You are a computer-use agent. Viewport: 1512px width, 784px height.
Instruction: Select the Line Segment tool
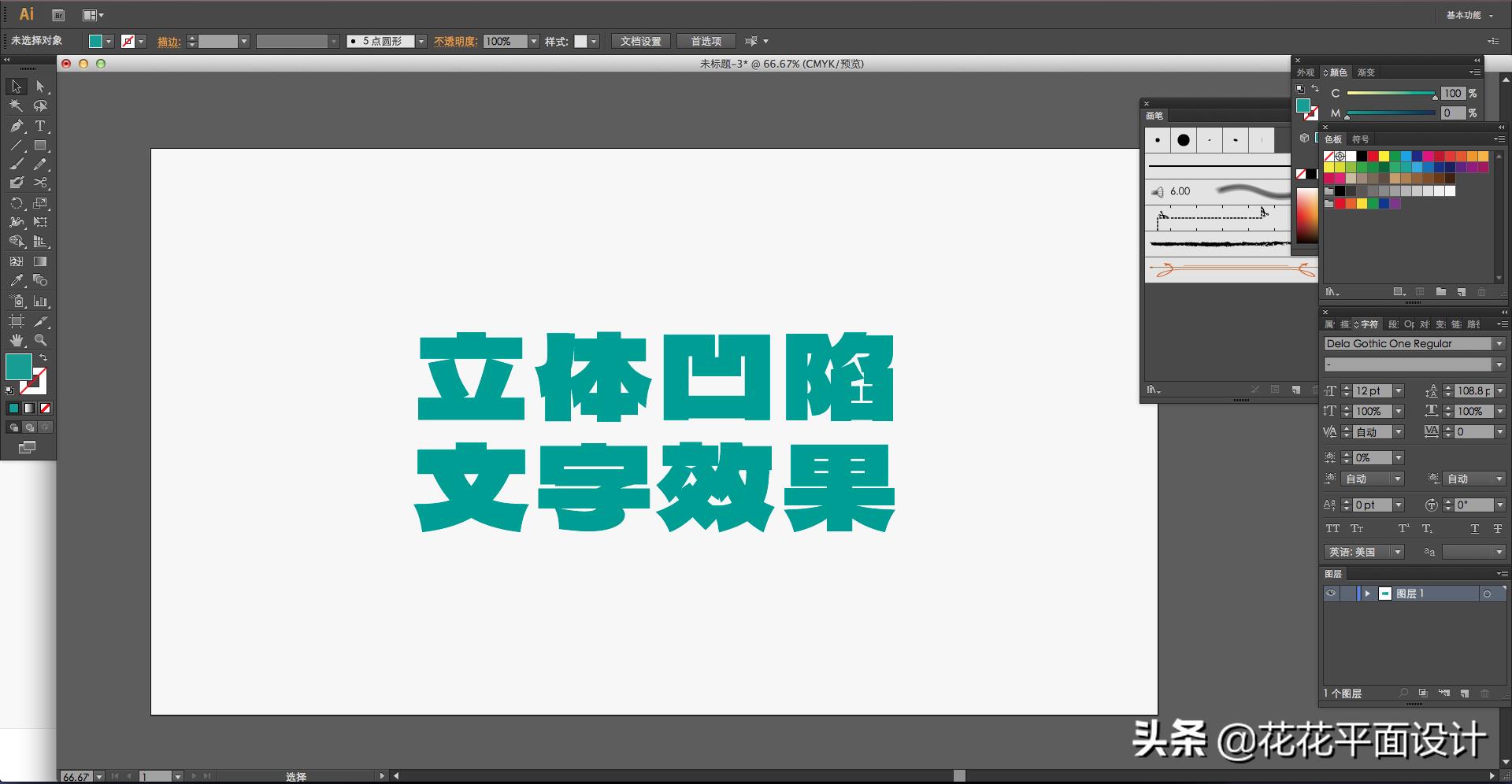point(17,146)
